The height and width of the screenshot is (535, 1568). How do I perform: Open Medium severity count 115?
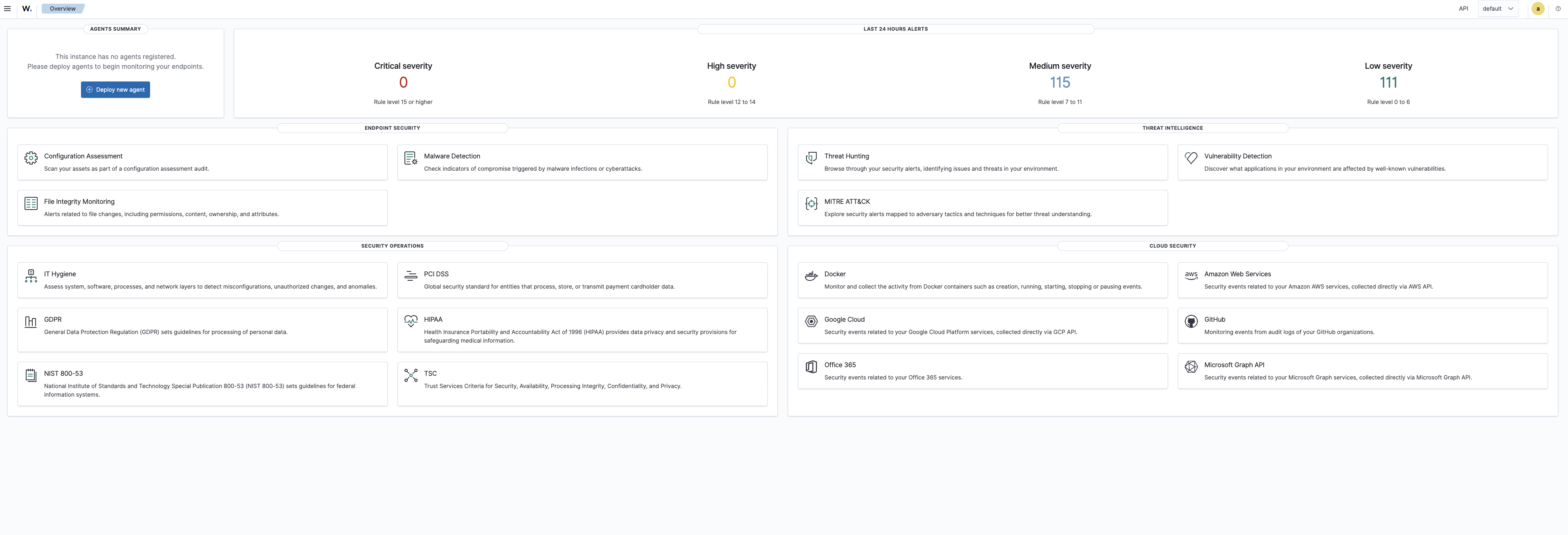(1060, 82)
